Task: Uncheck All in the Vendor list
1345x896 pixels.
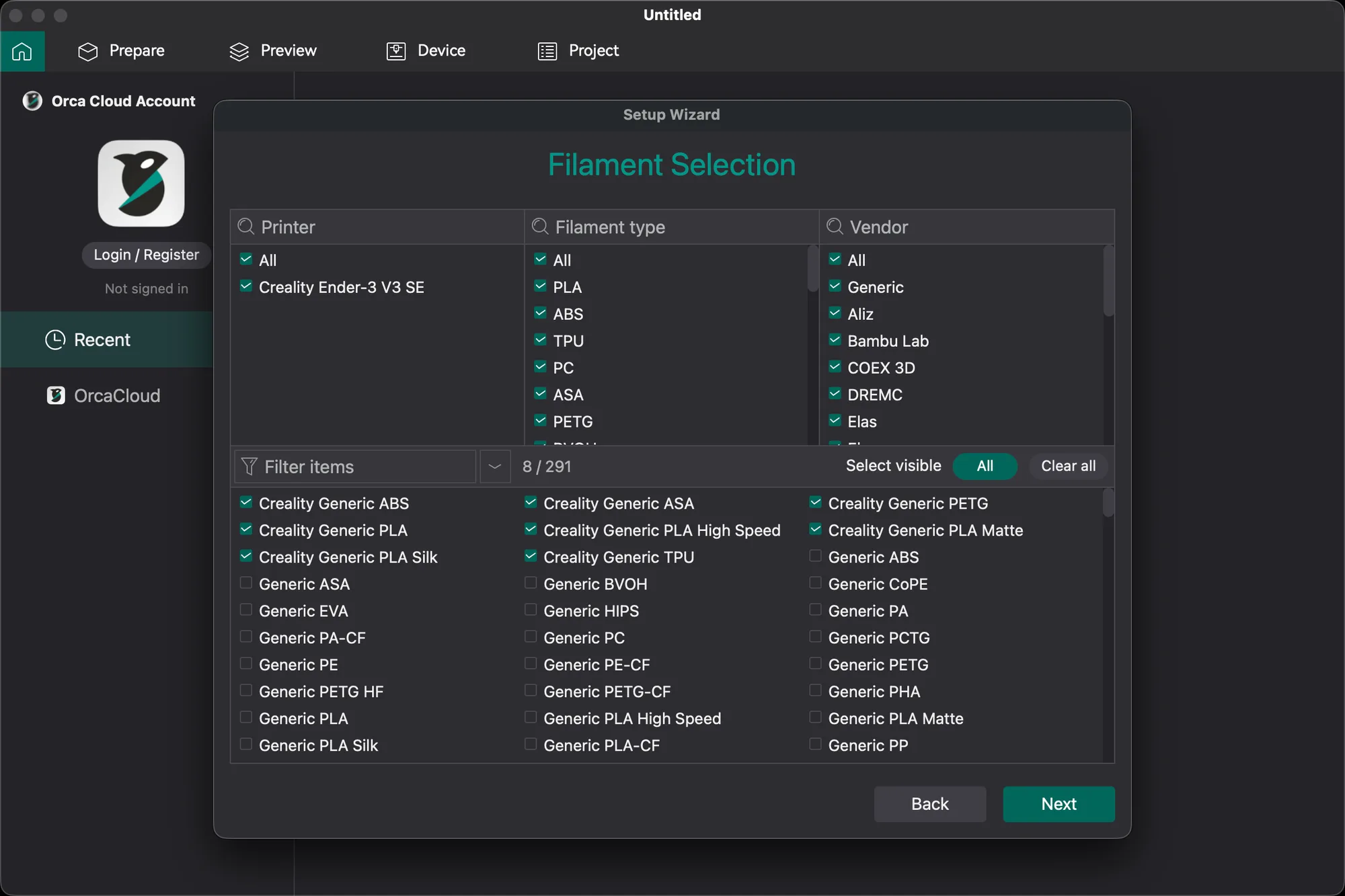Action: point(835,259)
